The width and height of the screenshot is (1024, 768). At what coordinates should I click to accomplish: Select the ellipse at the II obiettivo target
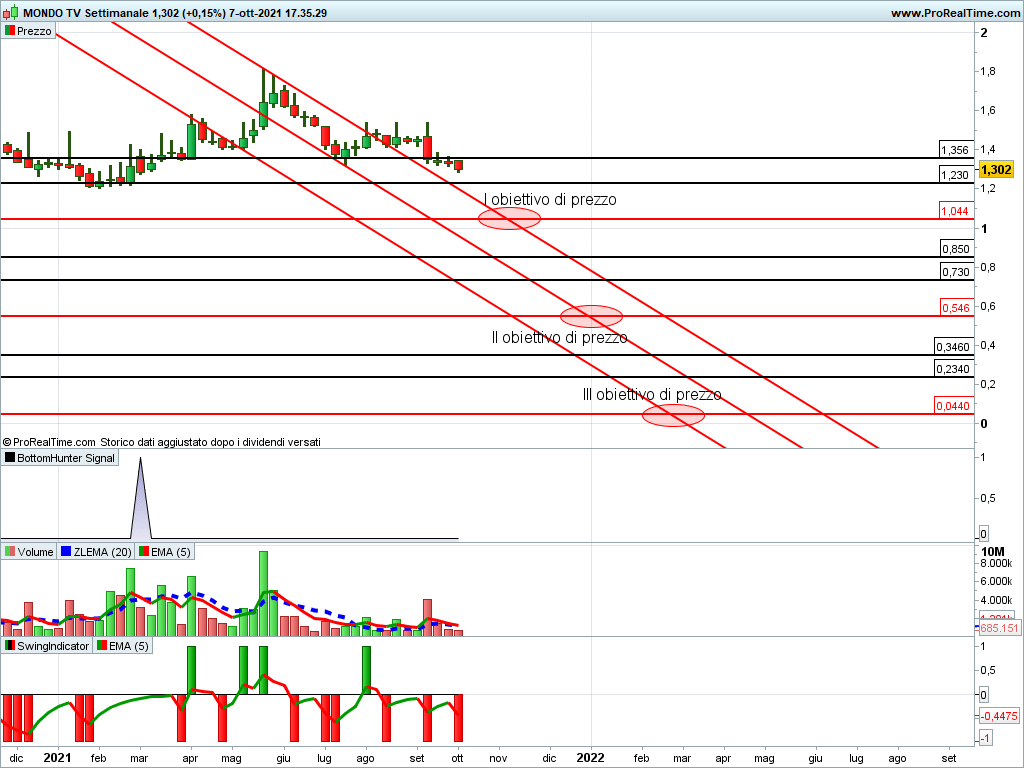(x=593, y=316)
